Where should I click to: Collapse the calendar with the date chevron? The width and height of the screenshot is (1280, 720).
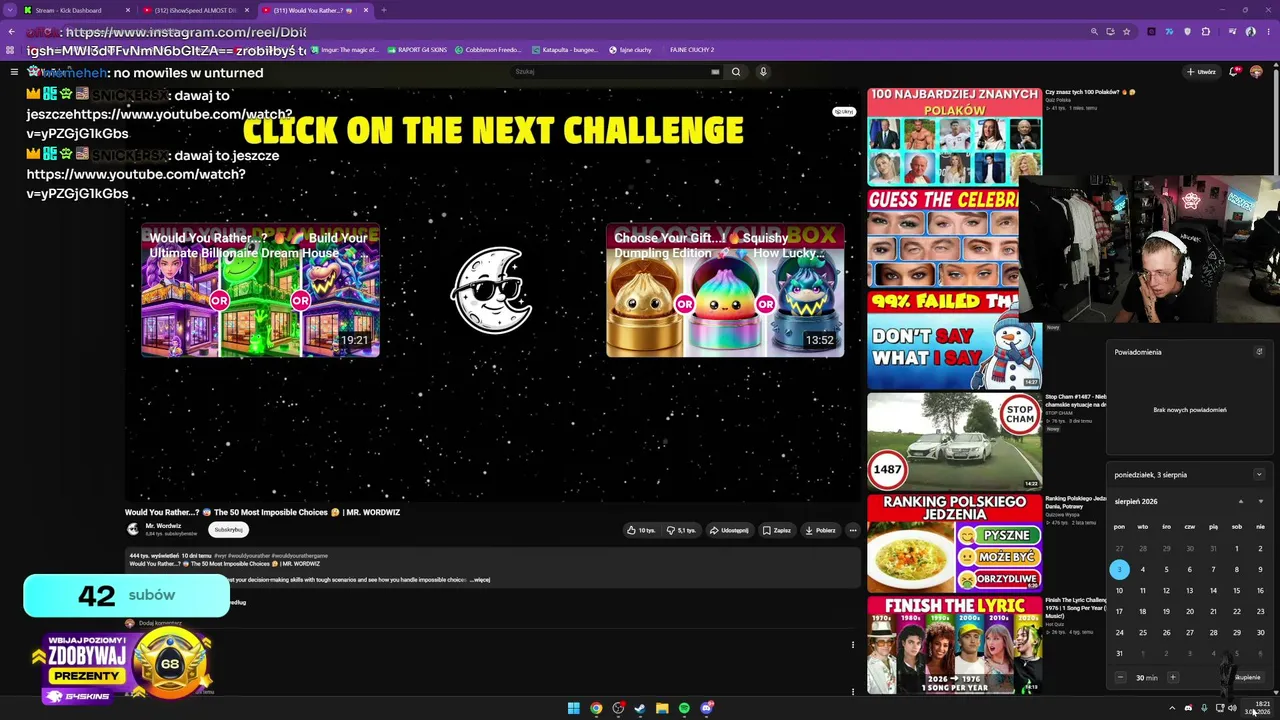pos(1259,475)
